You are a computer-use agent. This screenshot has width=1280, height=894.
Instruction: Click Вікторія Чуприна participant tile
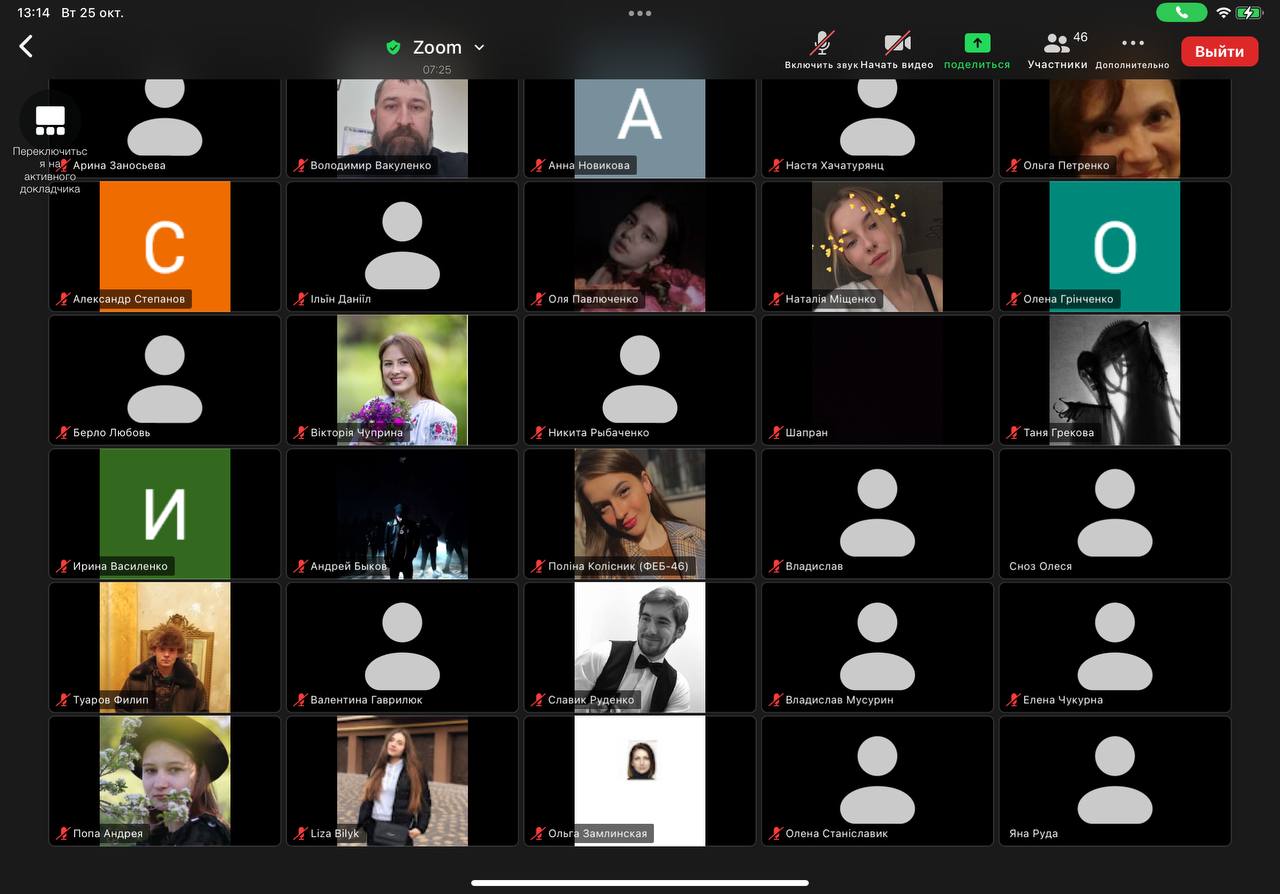(402, 379)
